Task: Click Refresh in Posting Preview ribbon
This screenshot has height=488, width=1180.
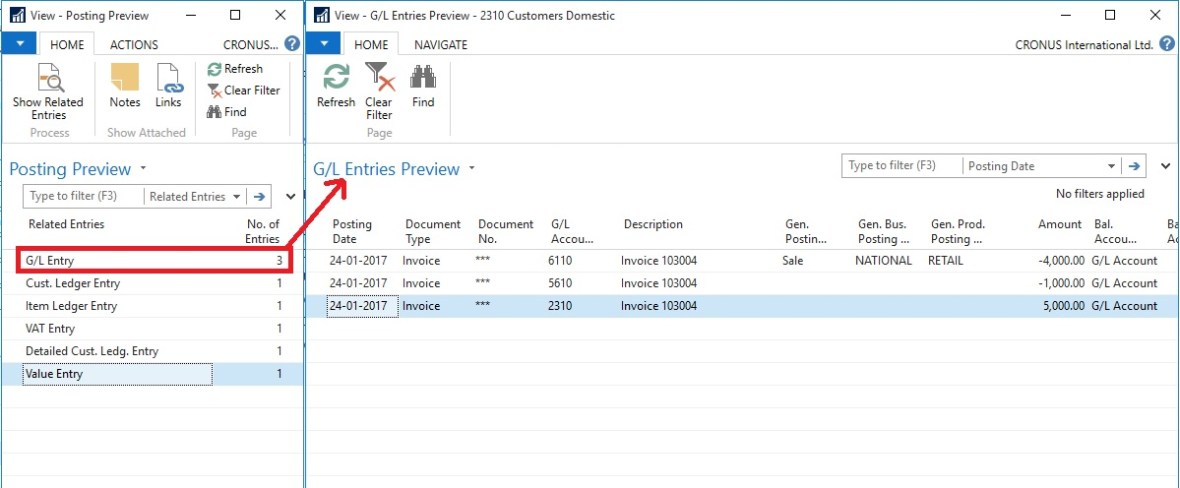Action: point(235,69)
